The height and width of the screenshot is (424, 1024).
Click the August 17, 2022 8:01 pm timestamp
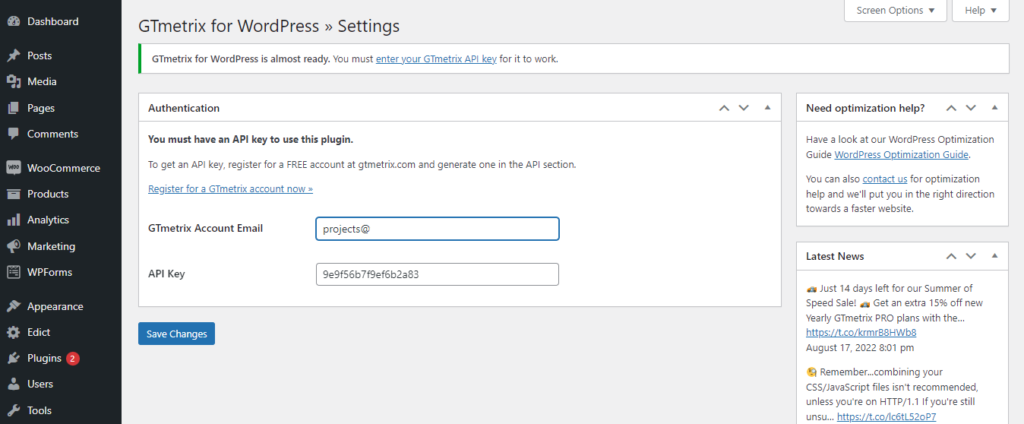860,348
